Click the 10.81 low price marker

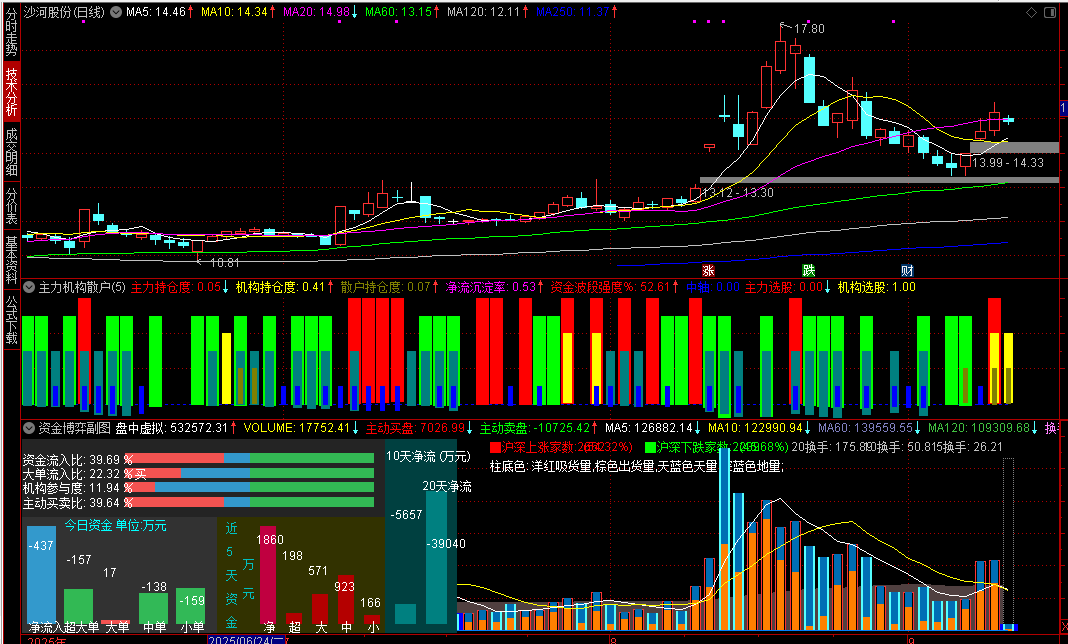[225, 262]
